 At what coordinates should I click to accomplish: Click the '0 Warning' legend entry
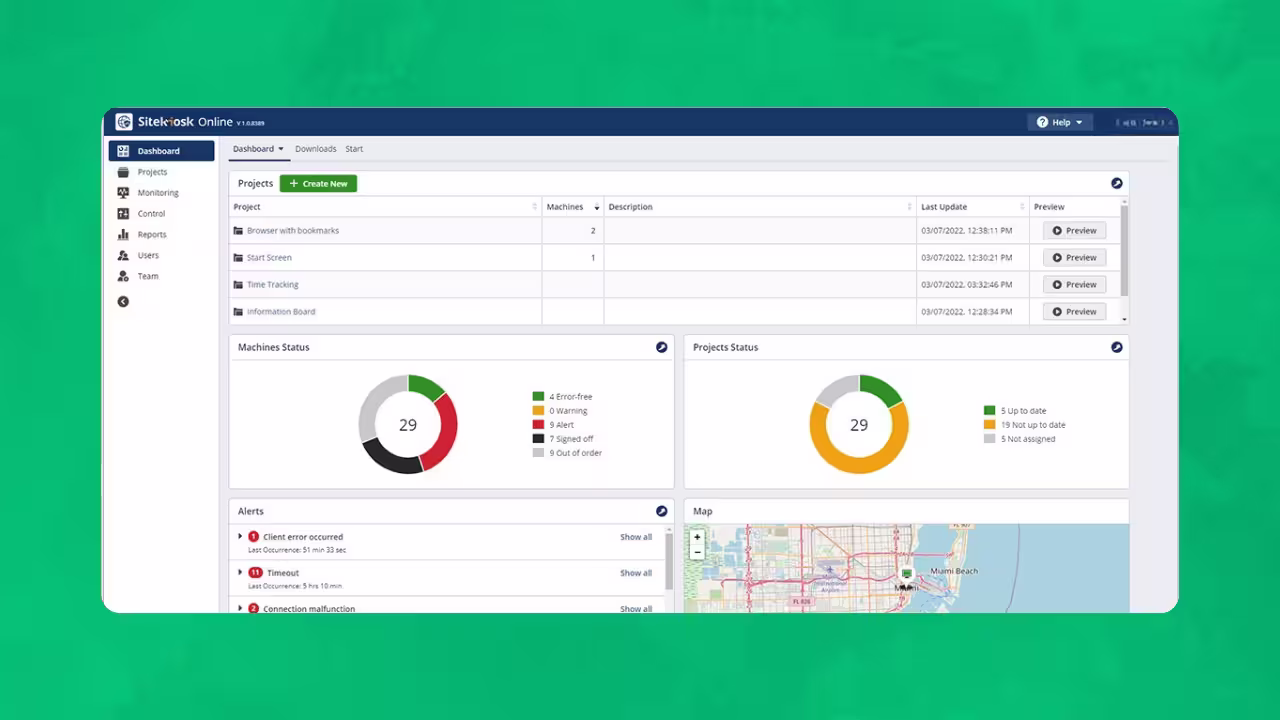coord(560,411)
